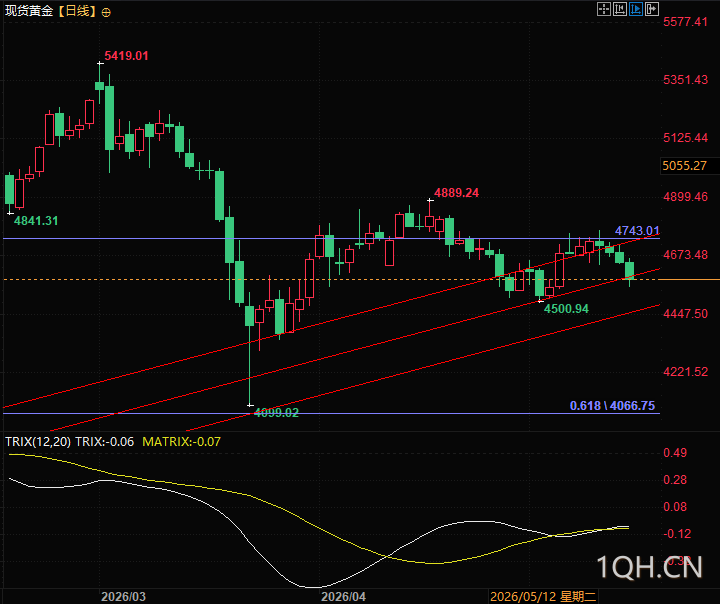Click the 4447.50 axis value
Image resolution: width=720 pixels, height=604 pixels.
pyautogui.click(x=686, y=314)
